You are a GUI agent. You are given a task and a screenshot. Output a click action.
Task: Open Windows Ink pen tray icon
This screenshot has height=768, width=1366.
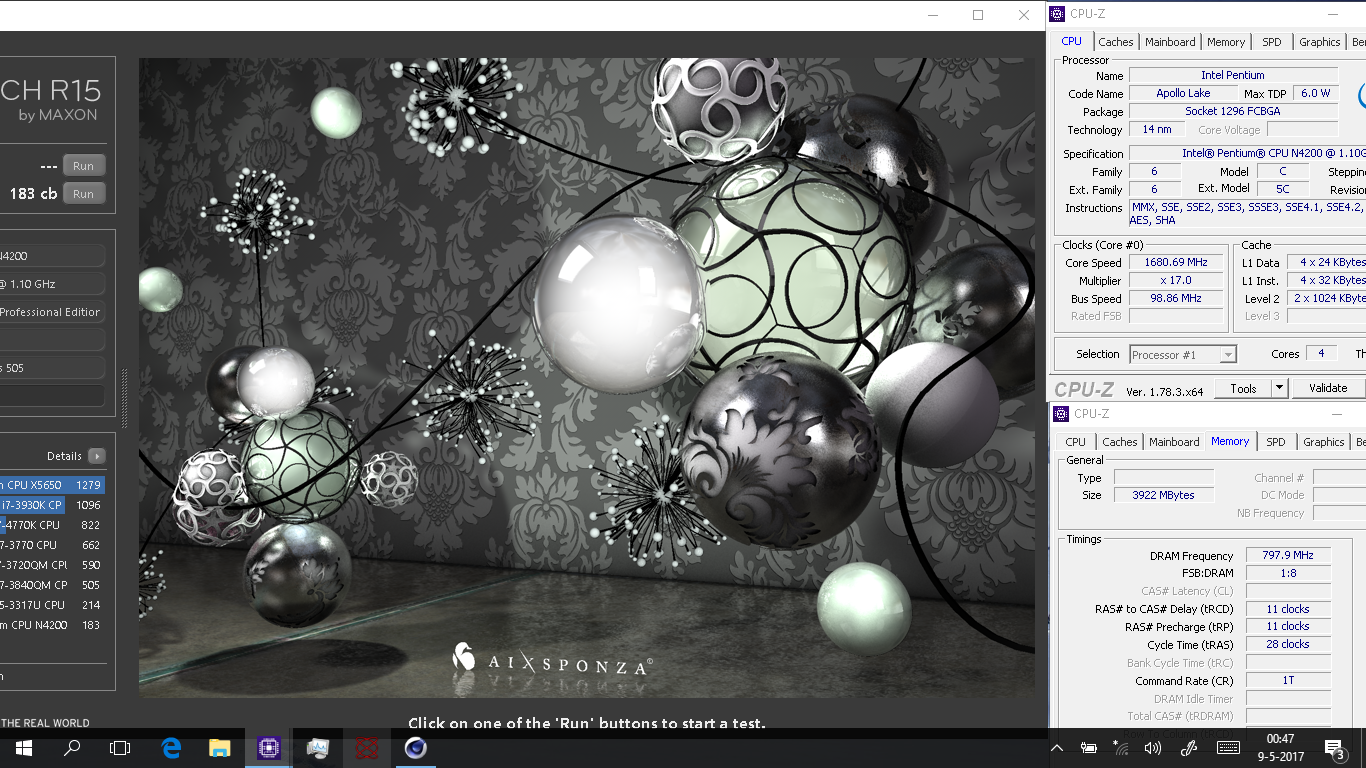coord(1189,748)
